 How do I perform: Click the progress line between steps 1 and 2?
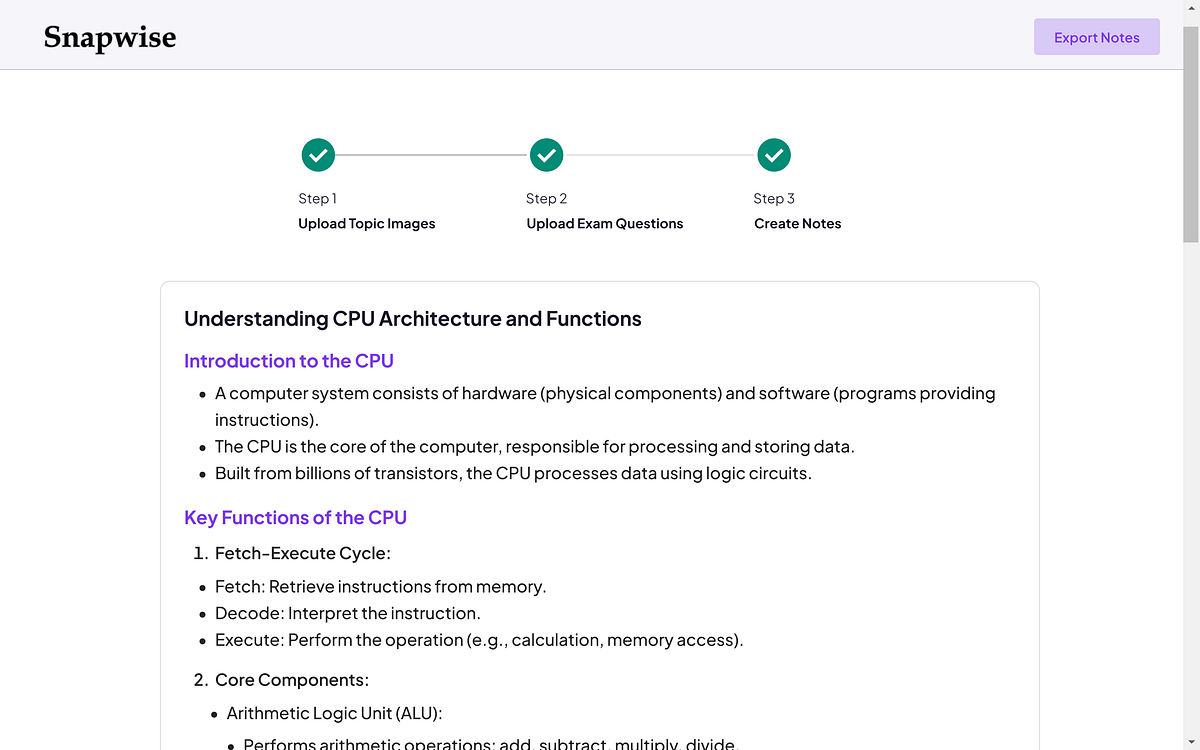click(x=432, y=155)
